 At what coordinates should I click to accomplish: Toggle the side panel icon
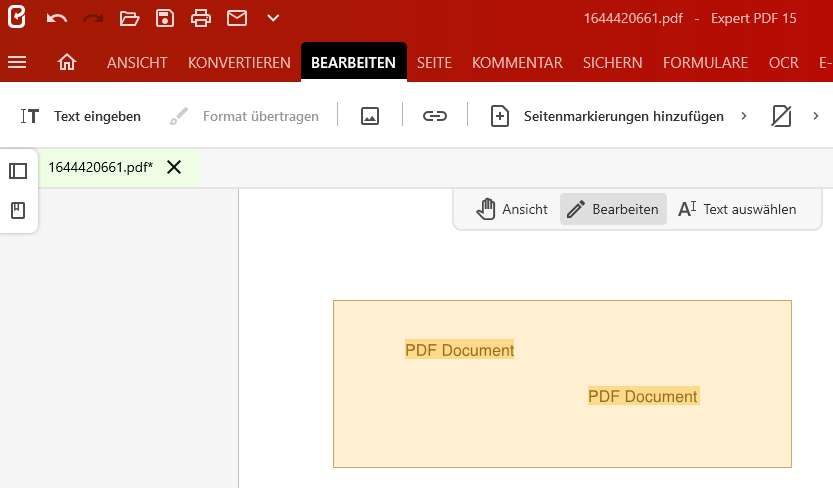pos(18,171)
